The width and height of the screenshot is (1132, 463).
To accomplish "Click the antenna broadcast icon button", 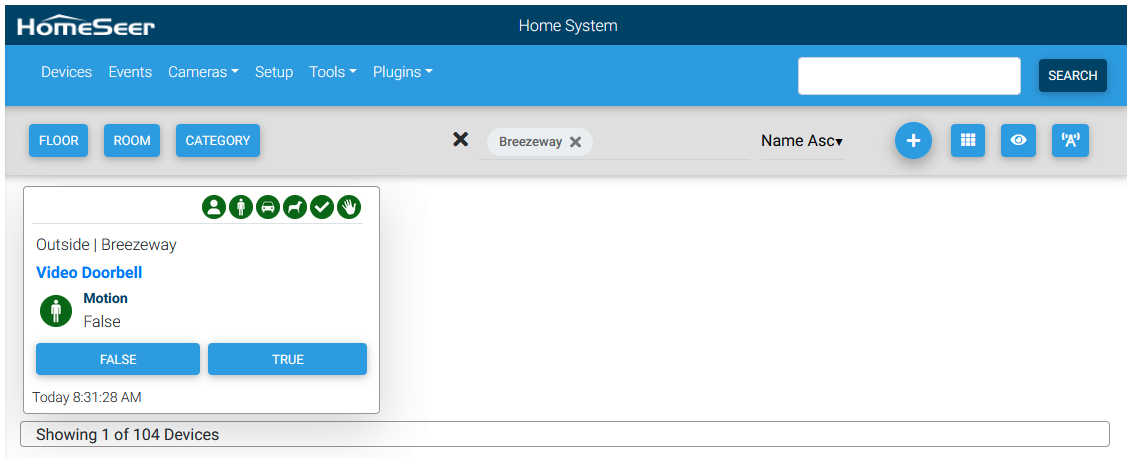I will tap(1069, 141).
